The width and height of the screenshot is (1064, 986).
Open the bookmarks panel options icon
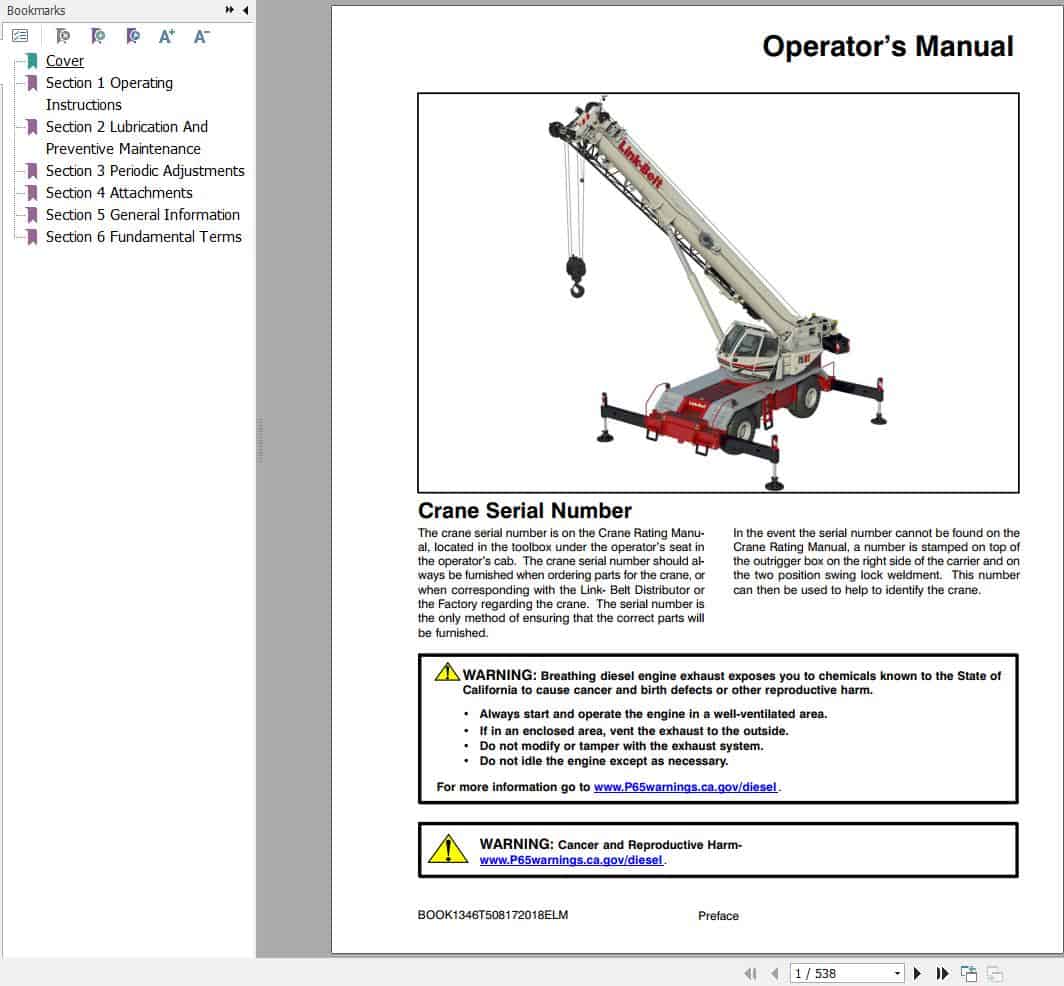19,34
